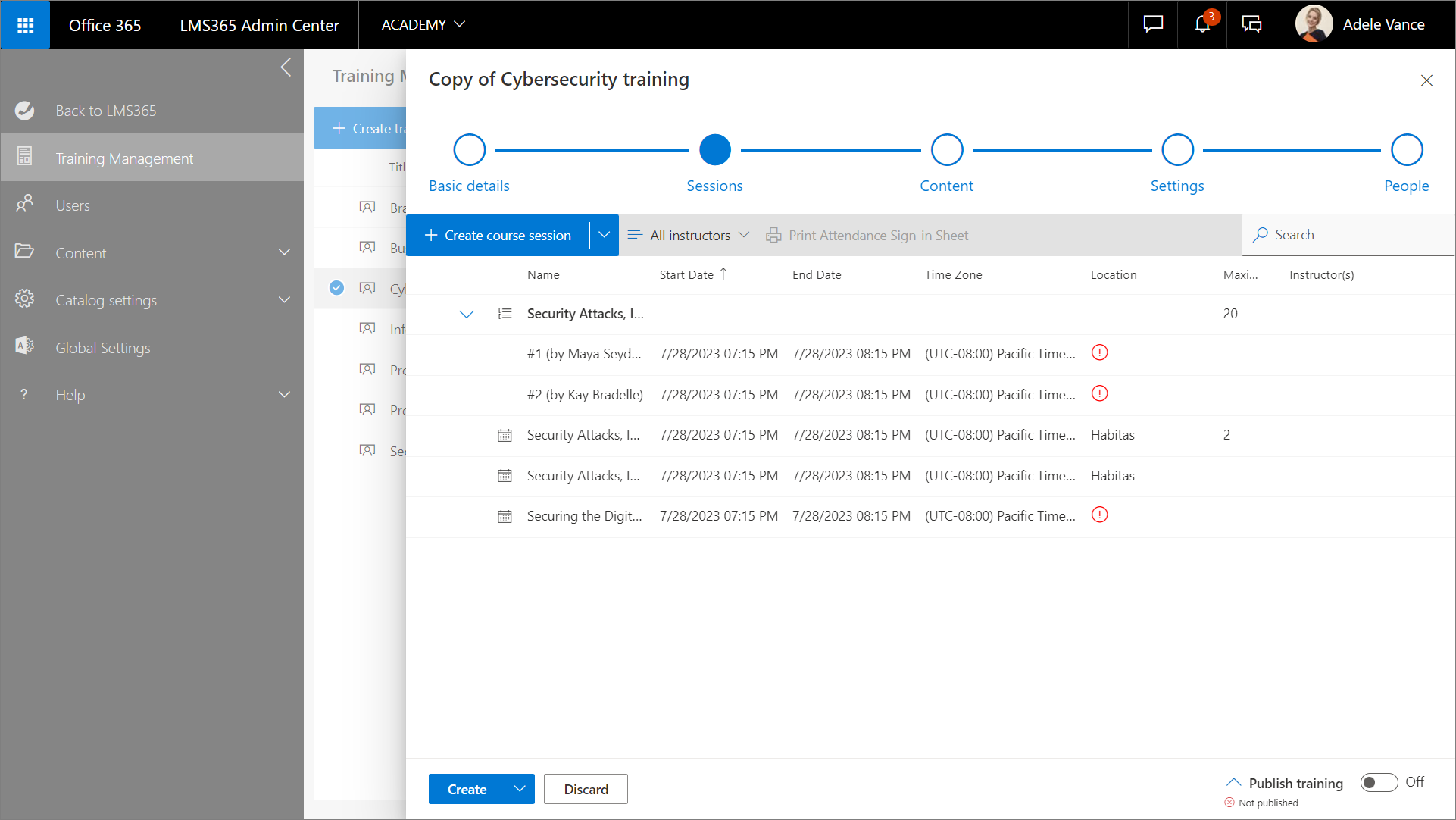Click the Discard button
Viewport: 1456px width, 820px height.
(586, 789)
